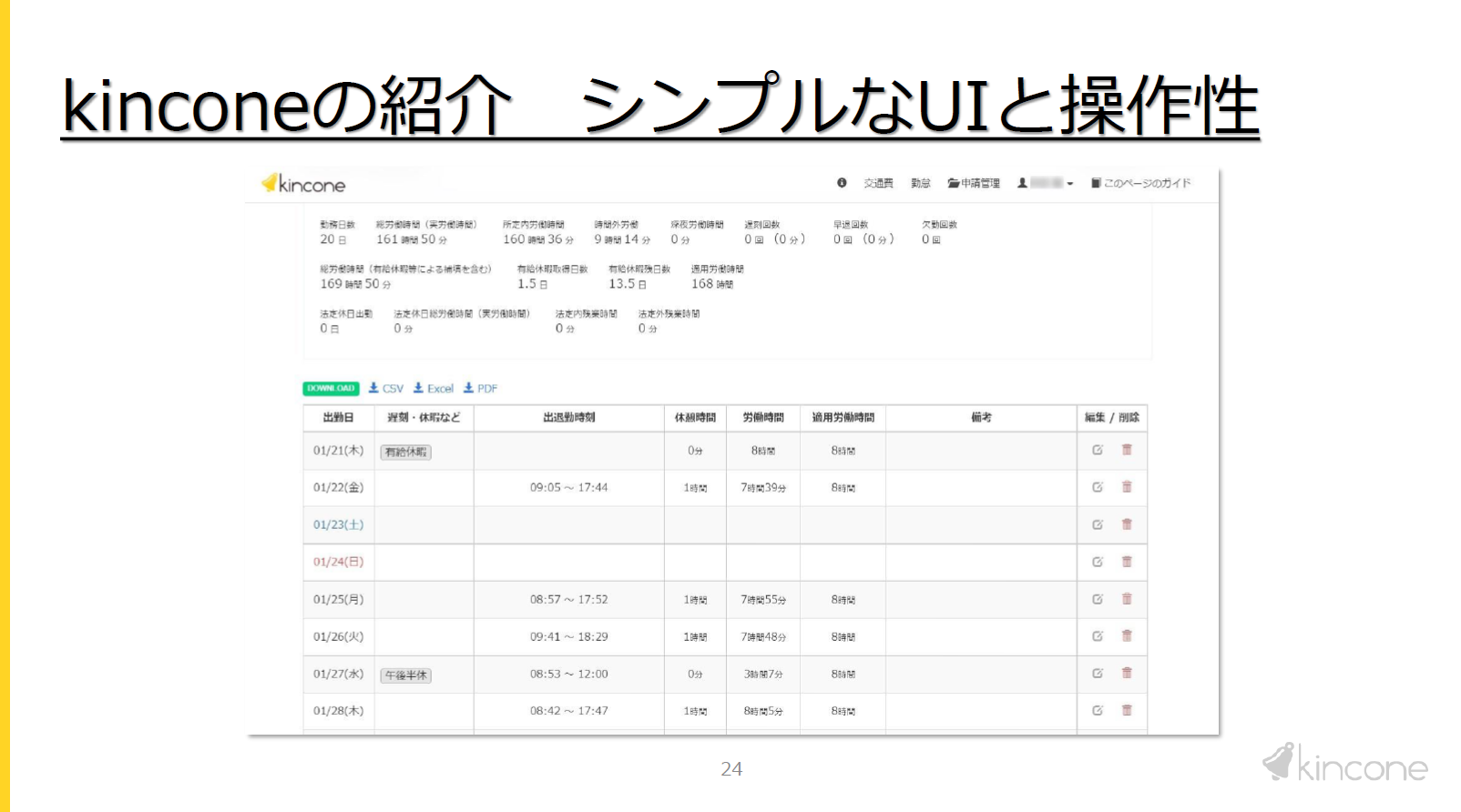Image resolution: width=1461 pixels, height=812 pixels.
Task: Click the 169時間50分 total value
Action: [x=355, y=284]
